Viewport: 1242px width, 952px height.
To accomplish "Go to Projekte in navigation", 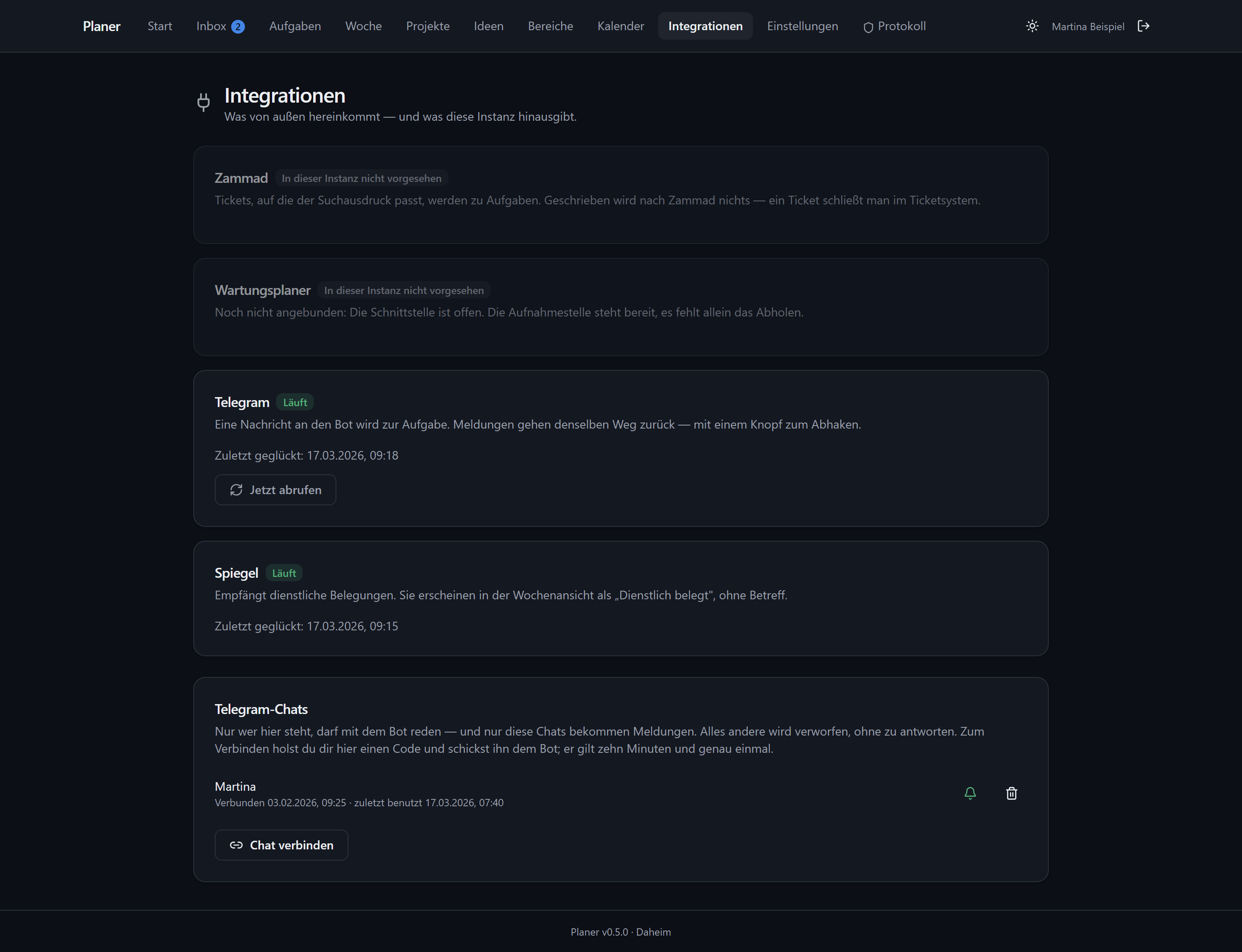I will tap(427, 26).
